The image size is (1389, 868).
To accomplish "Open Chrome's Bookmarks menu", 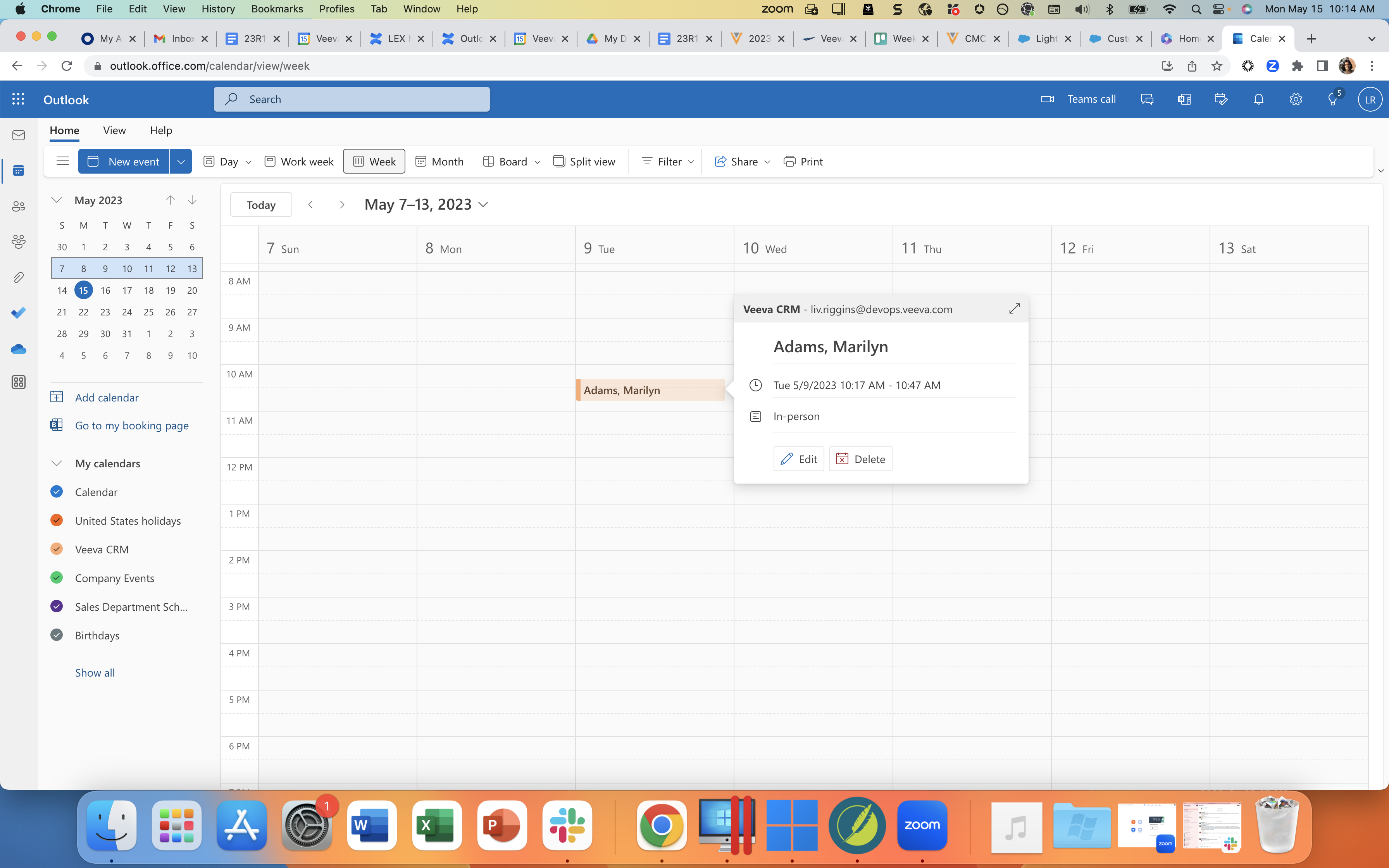I will pos(277,9).
